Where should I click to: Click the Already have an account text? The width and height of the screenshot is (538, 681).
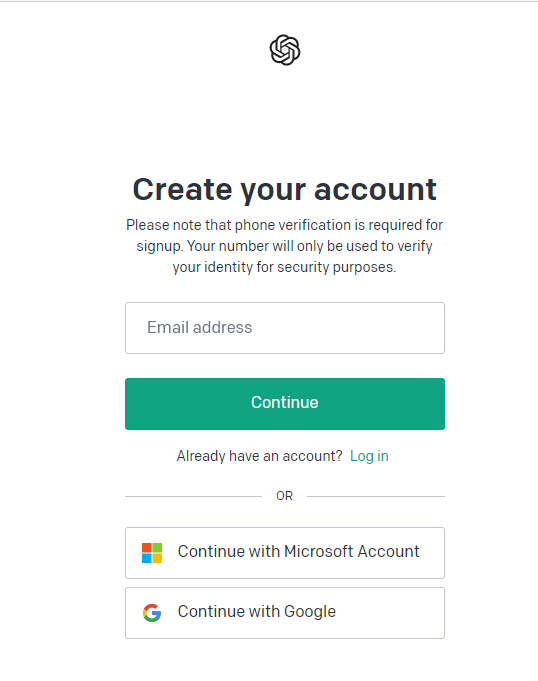260,456
